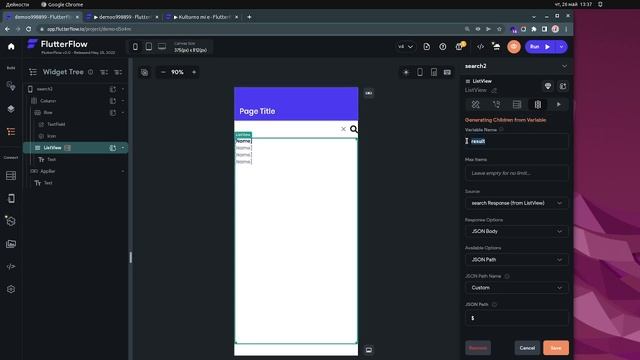The width and height of the screenshot is (640, 360).
Task: Open the version v4 dropdown
Action: pyautogui.click(x=405, y=47)
